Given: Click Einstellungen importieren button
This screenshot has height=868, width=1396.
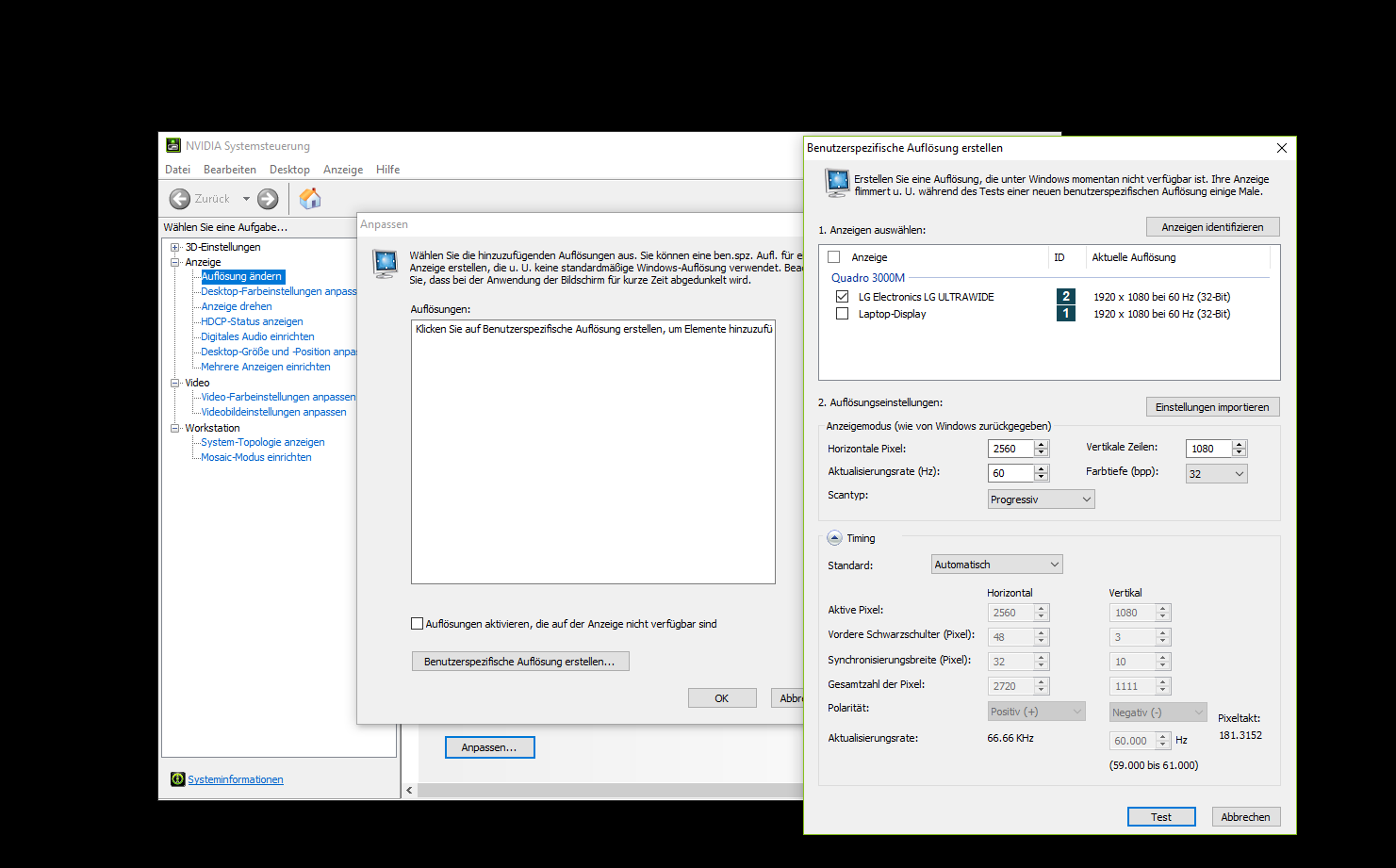Looking at the screenshot, I should coord(1212,407).
